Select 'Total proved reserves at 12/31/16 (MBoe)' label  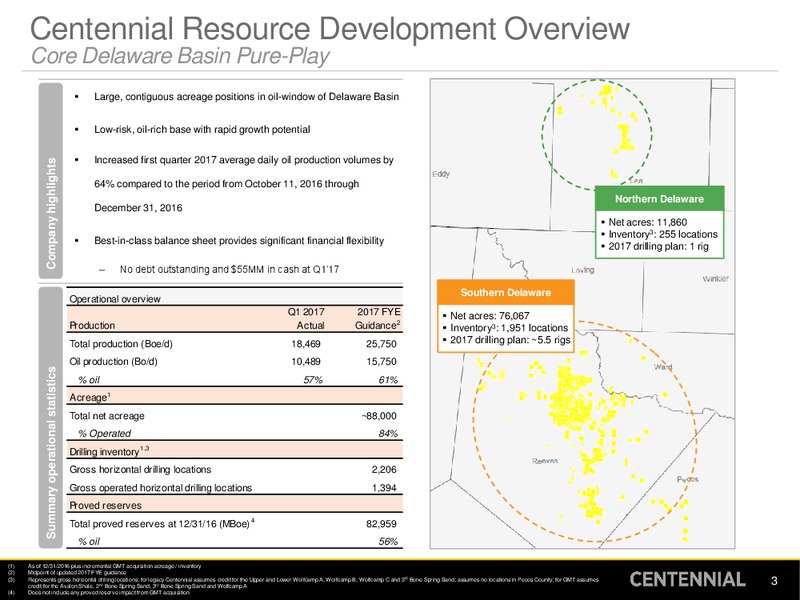point(162,523)
